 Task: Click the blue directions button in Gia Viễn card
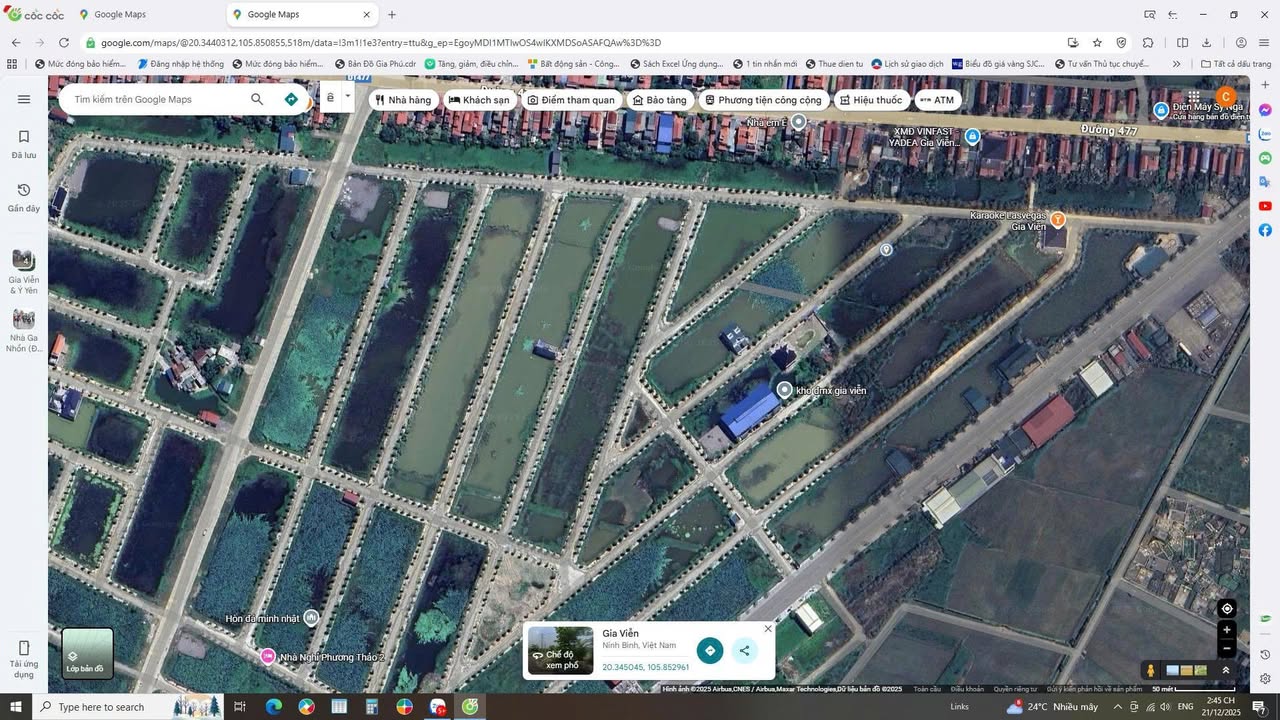(x=710, y=651)
